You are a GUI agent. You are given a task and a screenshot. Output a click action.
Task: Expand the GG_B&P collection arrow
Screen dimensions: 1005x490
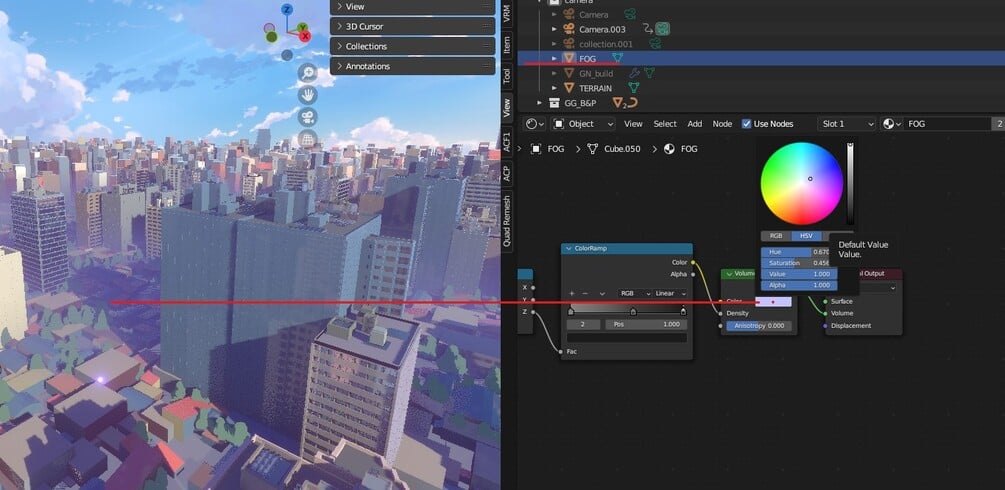(x=540, y=103)
